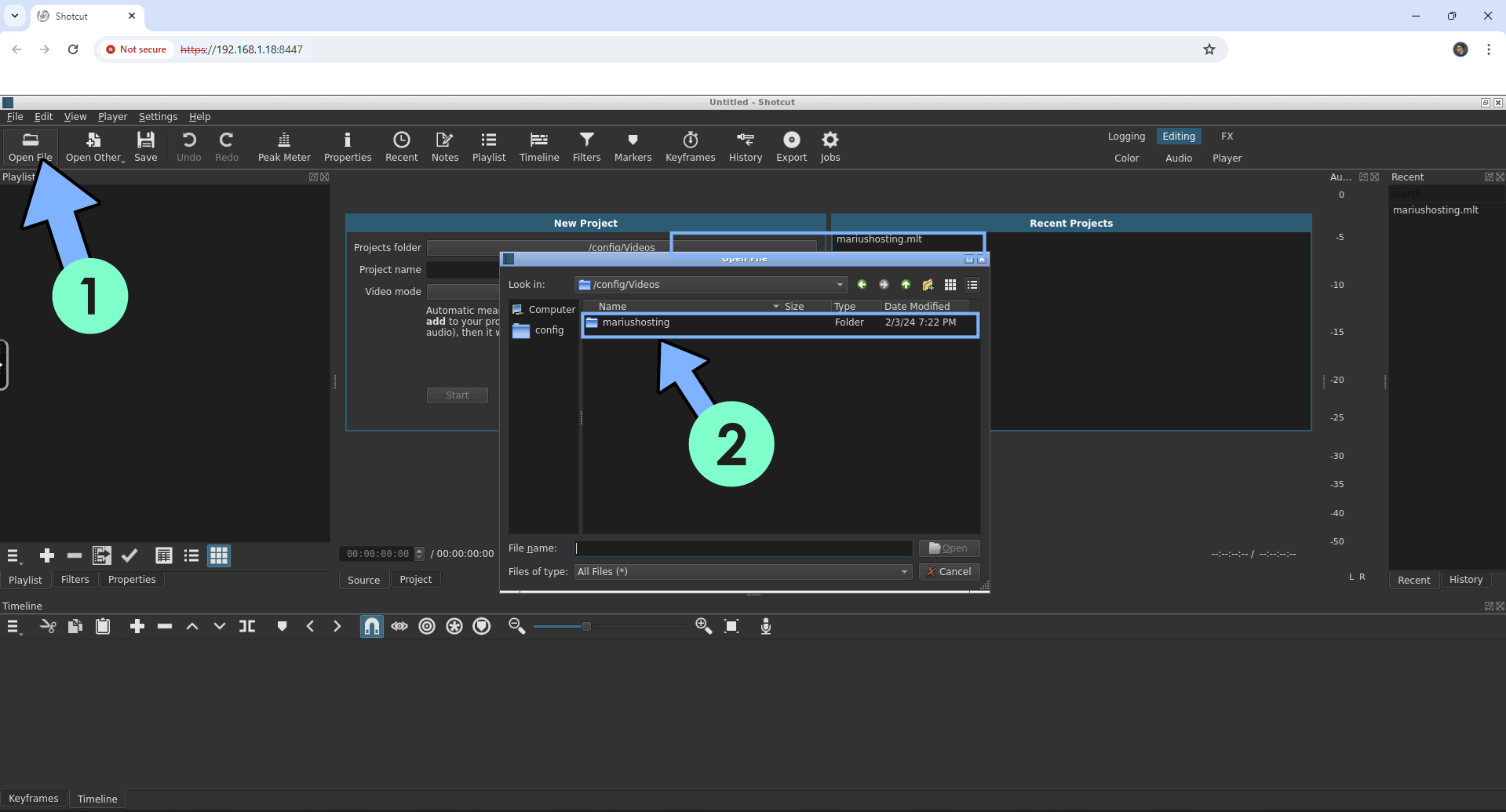This screenshot has width=1506, height=812.
Task: Open the Notes panel
Action: tap(445, 147)
